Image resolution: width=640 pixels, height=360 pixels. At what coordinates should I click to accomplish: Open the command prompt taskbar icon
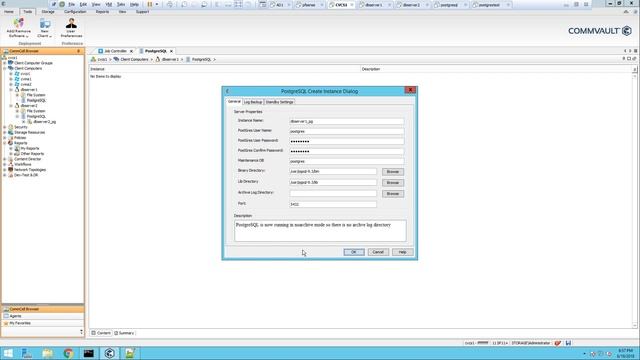[x=89, y=353]
